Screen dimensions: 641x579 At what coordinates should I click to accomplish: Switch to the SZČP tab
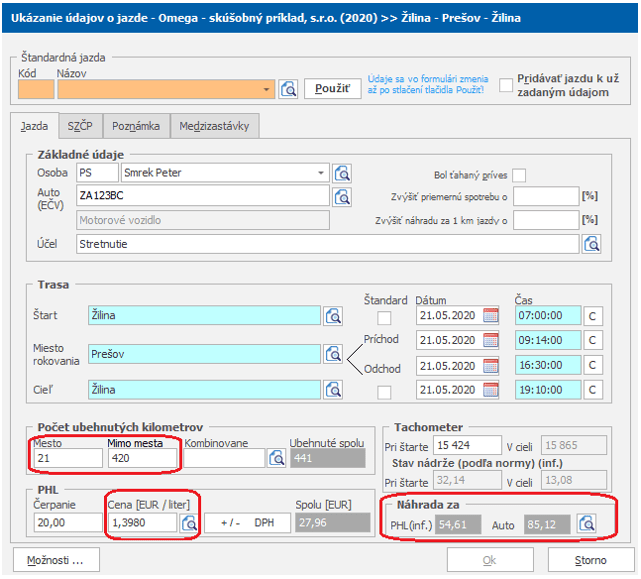tap(80, 126)
